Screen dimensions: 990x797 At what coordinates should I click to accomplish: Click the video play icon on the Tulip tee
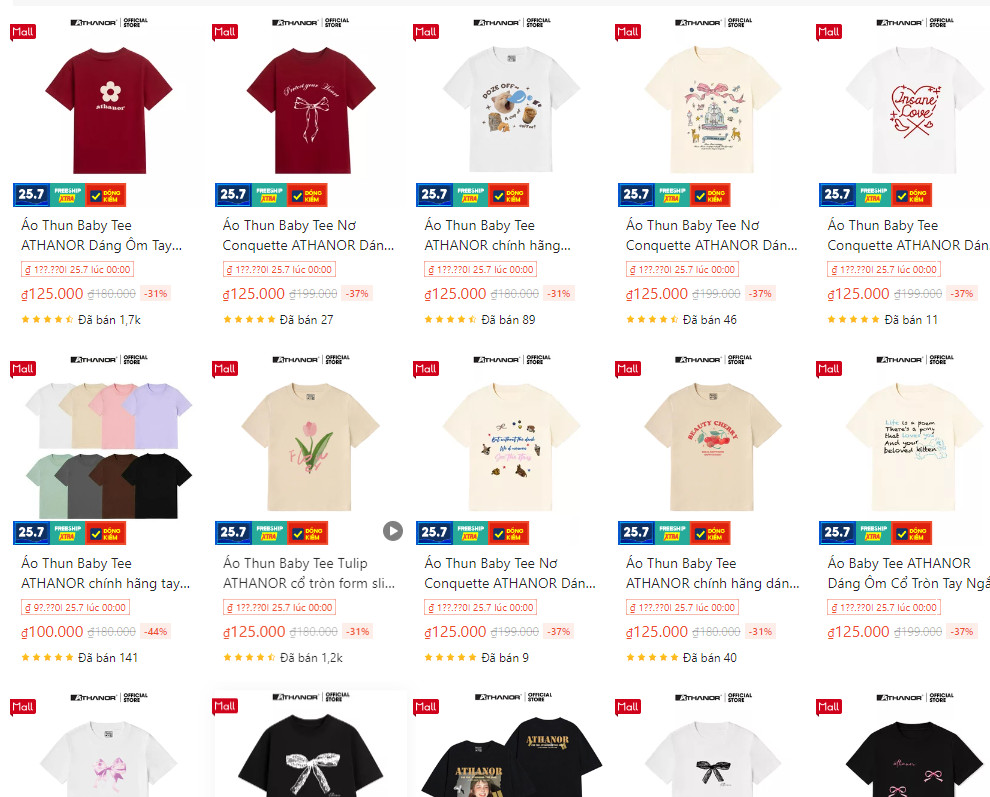(393, 531)
